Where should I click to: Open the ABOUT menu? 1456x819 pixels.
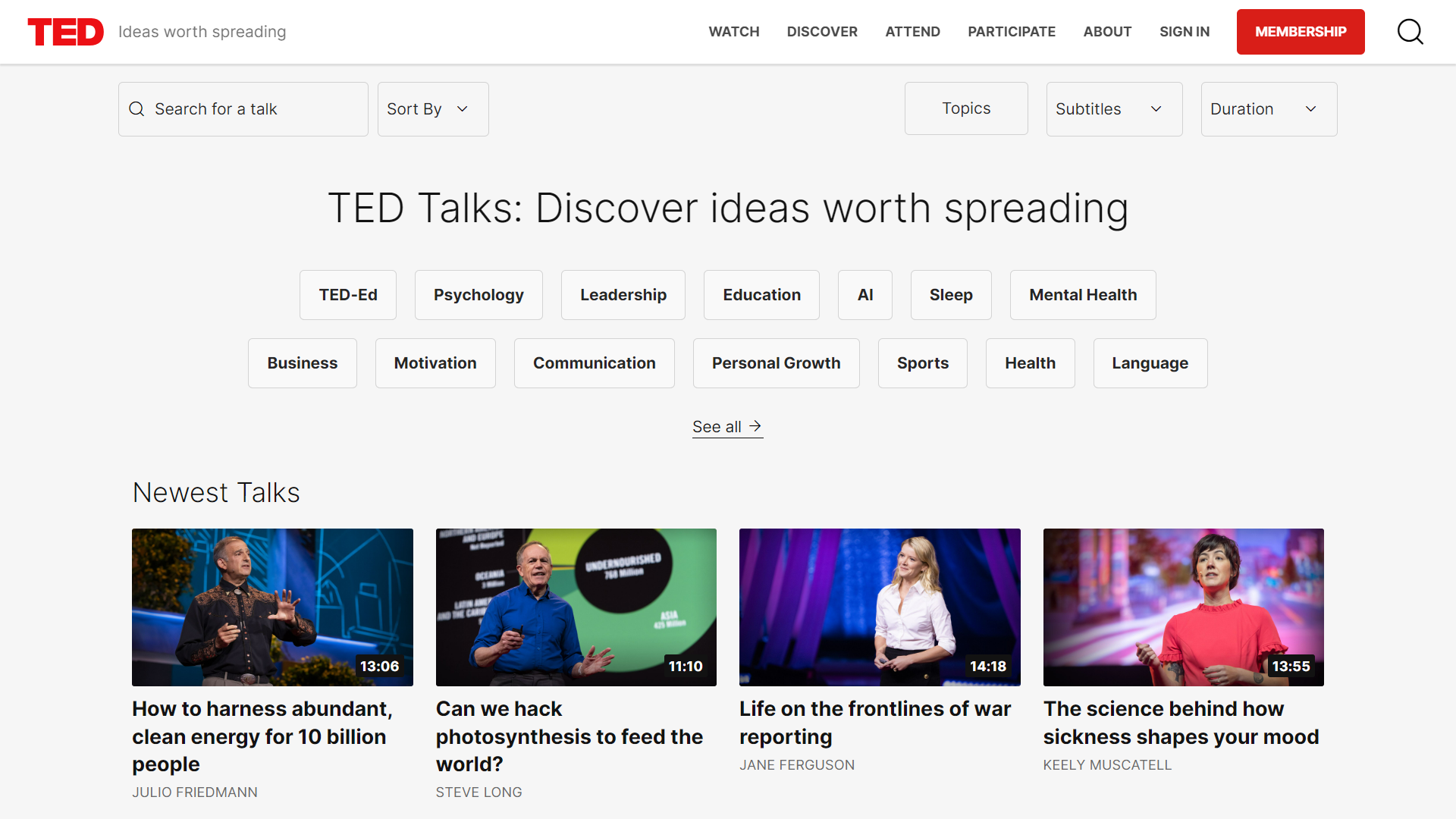[x=1107, y=32]
